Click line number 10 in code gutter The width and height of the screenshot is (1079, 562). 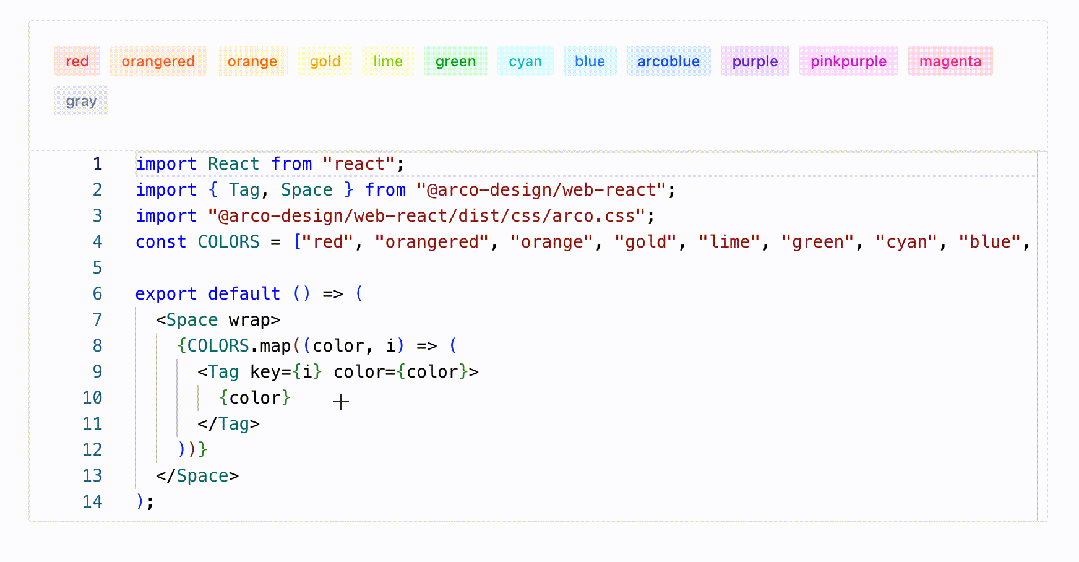92,398
